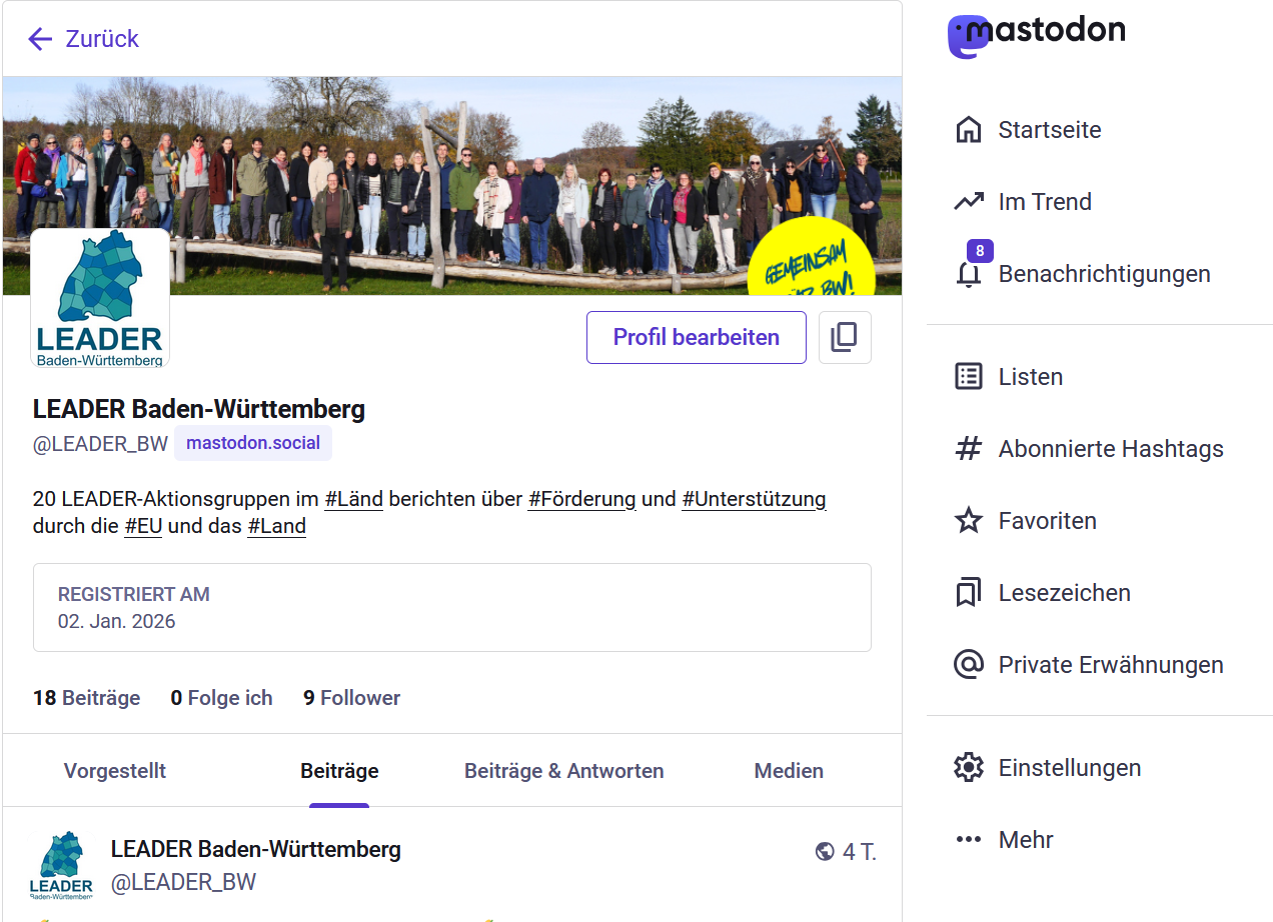Viewport: 1273px width, 922px height.
Task: Open Einstellungen gear icon
Action: 968,768
